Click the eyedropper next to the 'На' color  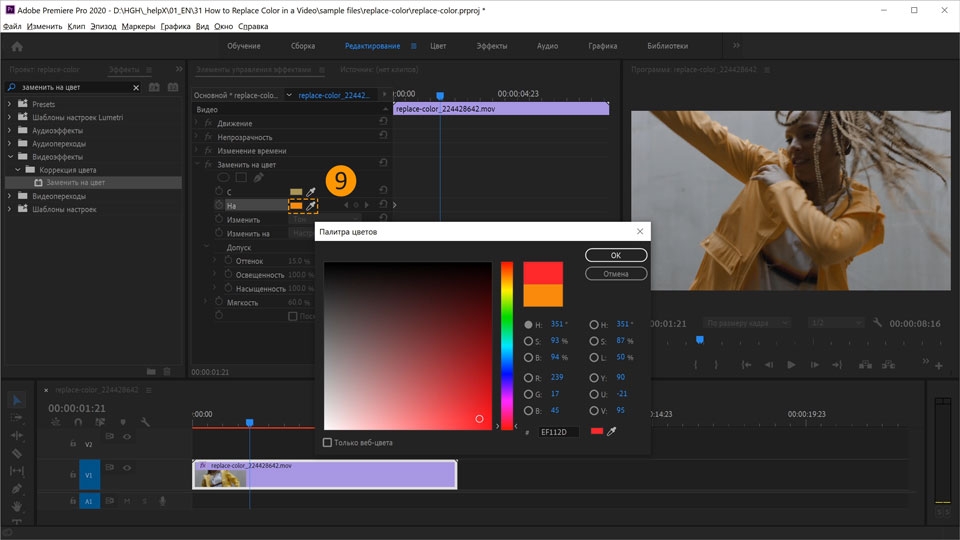[311, 205]
